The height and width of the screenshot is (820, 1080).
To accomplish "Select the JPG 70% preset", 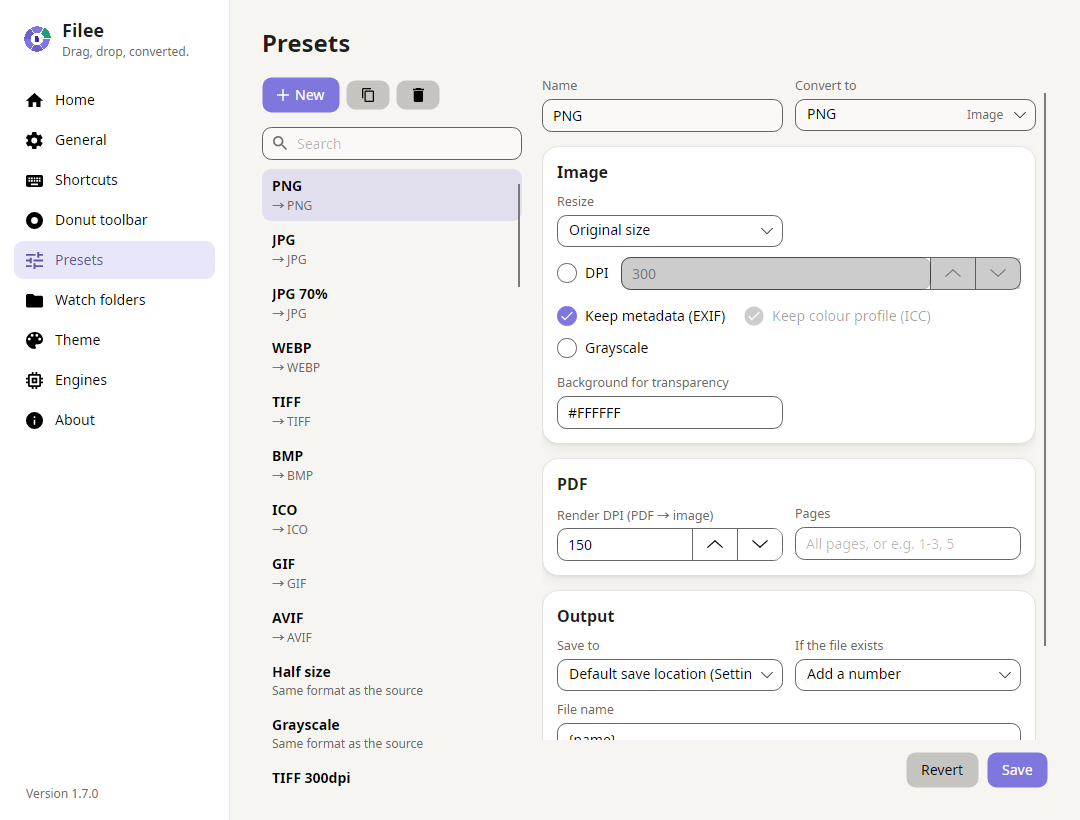I will click(391, 303).
